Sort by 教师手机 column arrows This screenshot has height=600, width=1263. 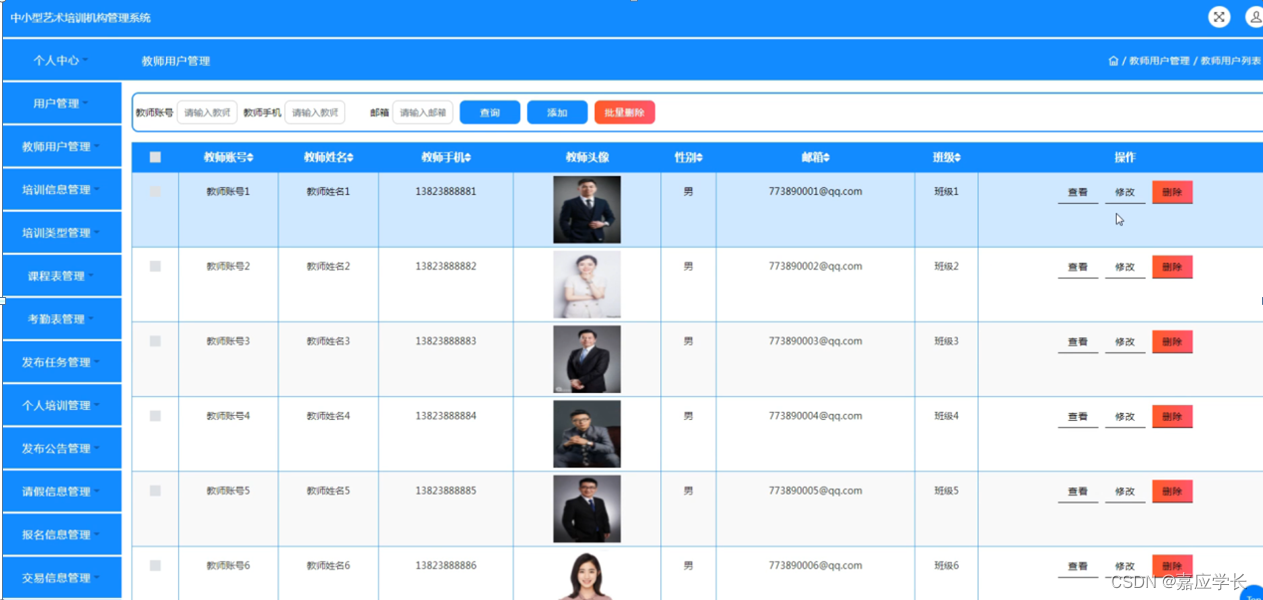(x=467, y=158)
